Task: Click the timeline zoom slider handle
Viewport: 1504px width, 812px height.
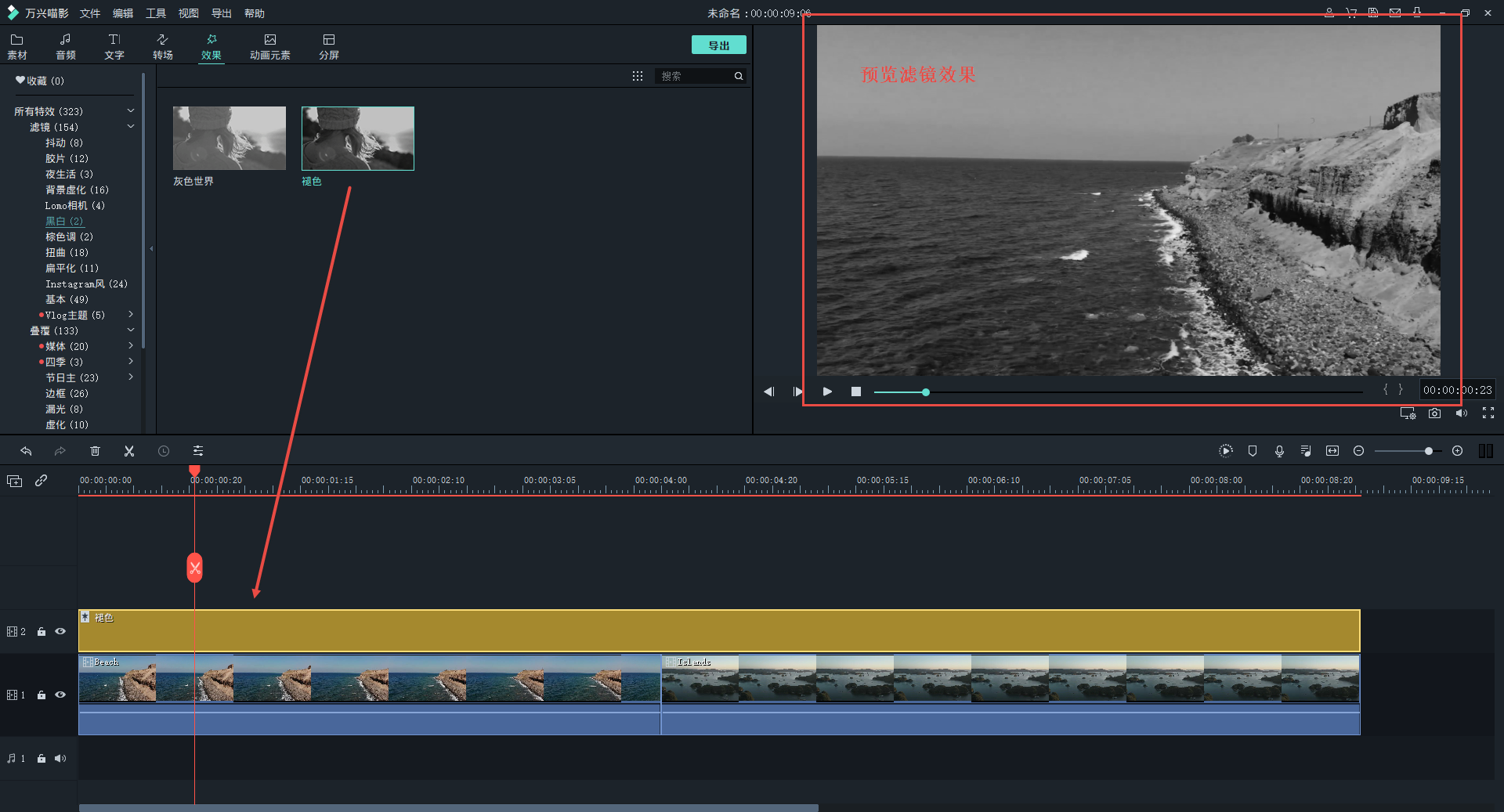Action: click(x=1429, y=451)
